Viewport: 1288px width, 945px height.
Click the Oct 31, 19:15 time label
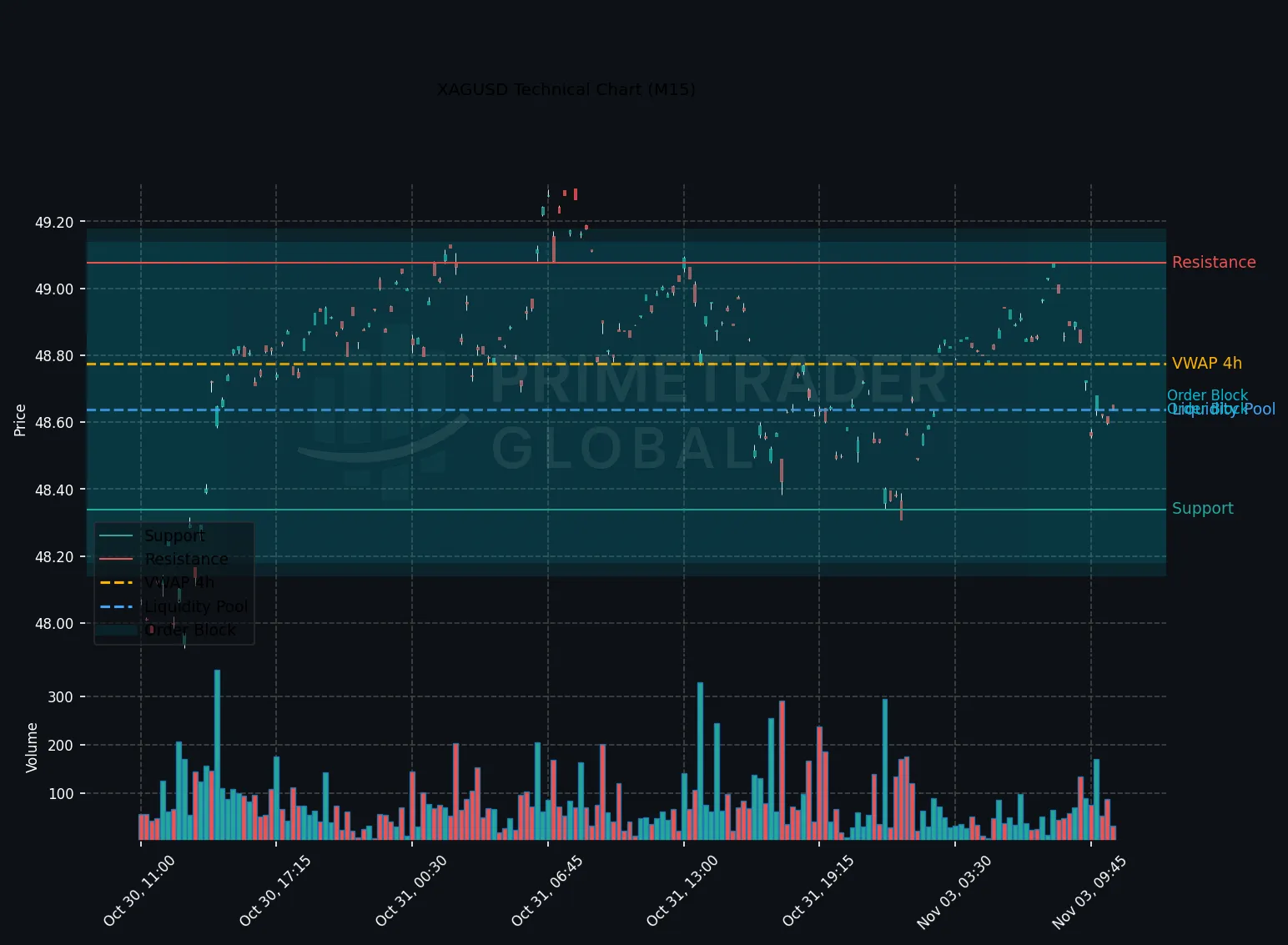coord(818,891)
